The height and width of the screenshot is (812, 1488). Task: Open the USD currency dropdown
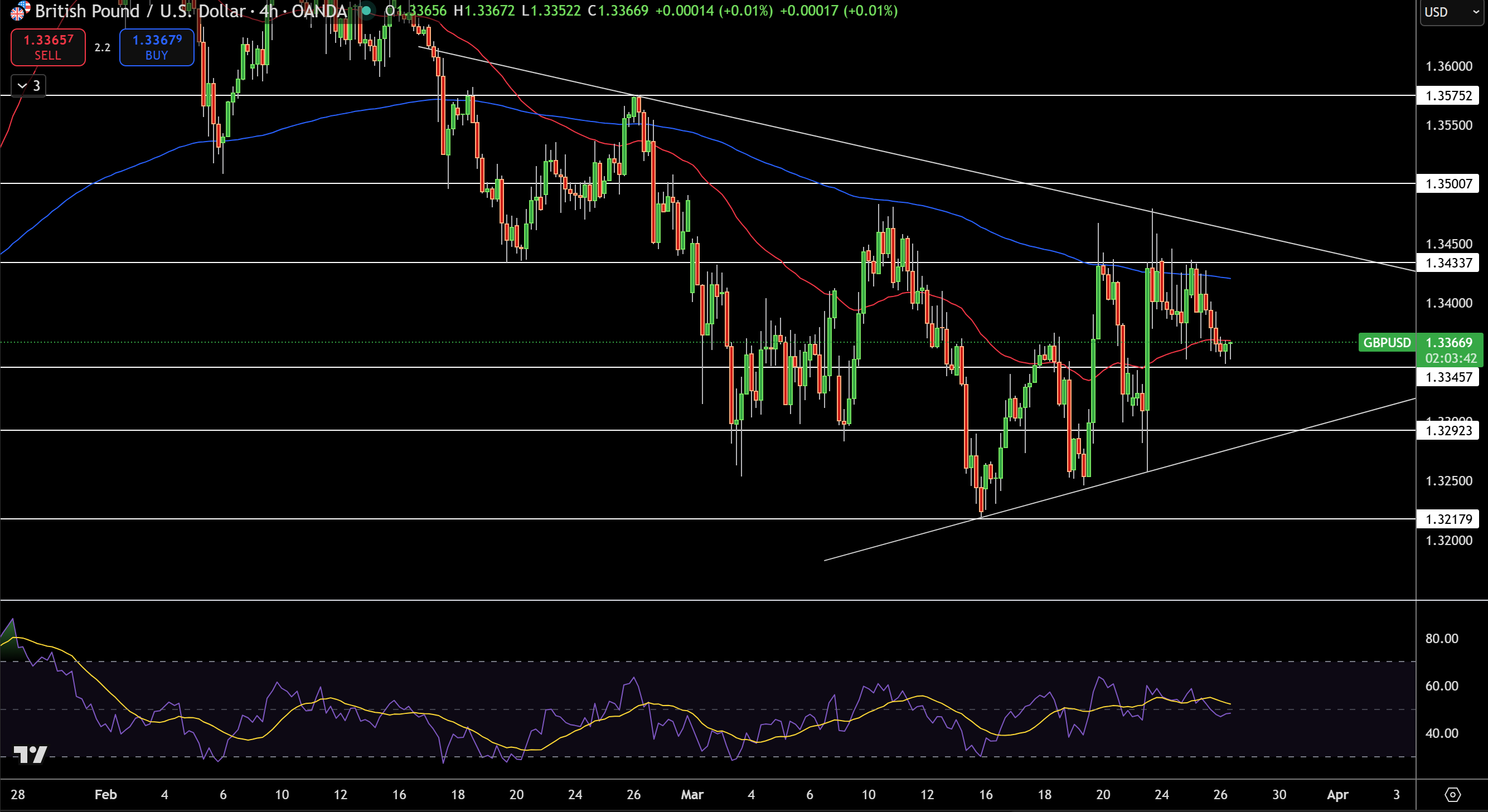(1451, 12)
